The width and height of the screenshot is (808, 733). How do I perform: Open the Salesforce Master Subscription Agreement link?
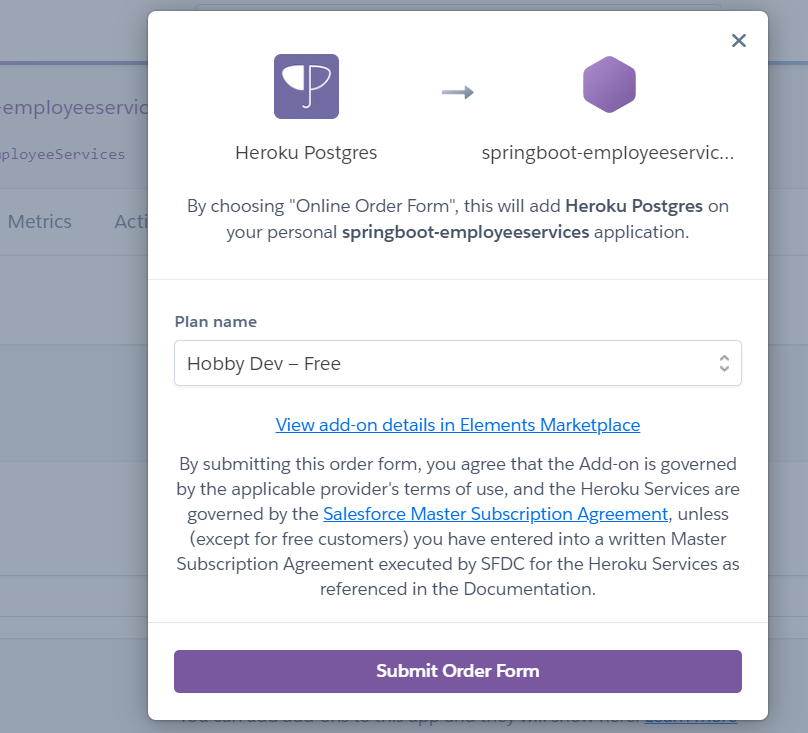pyautogui.click(x=495, y=514)
